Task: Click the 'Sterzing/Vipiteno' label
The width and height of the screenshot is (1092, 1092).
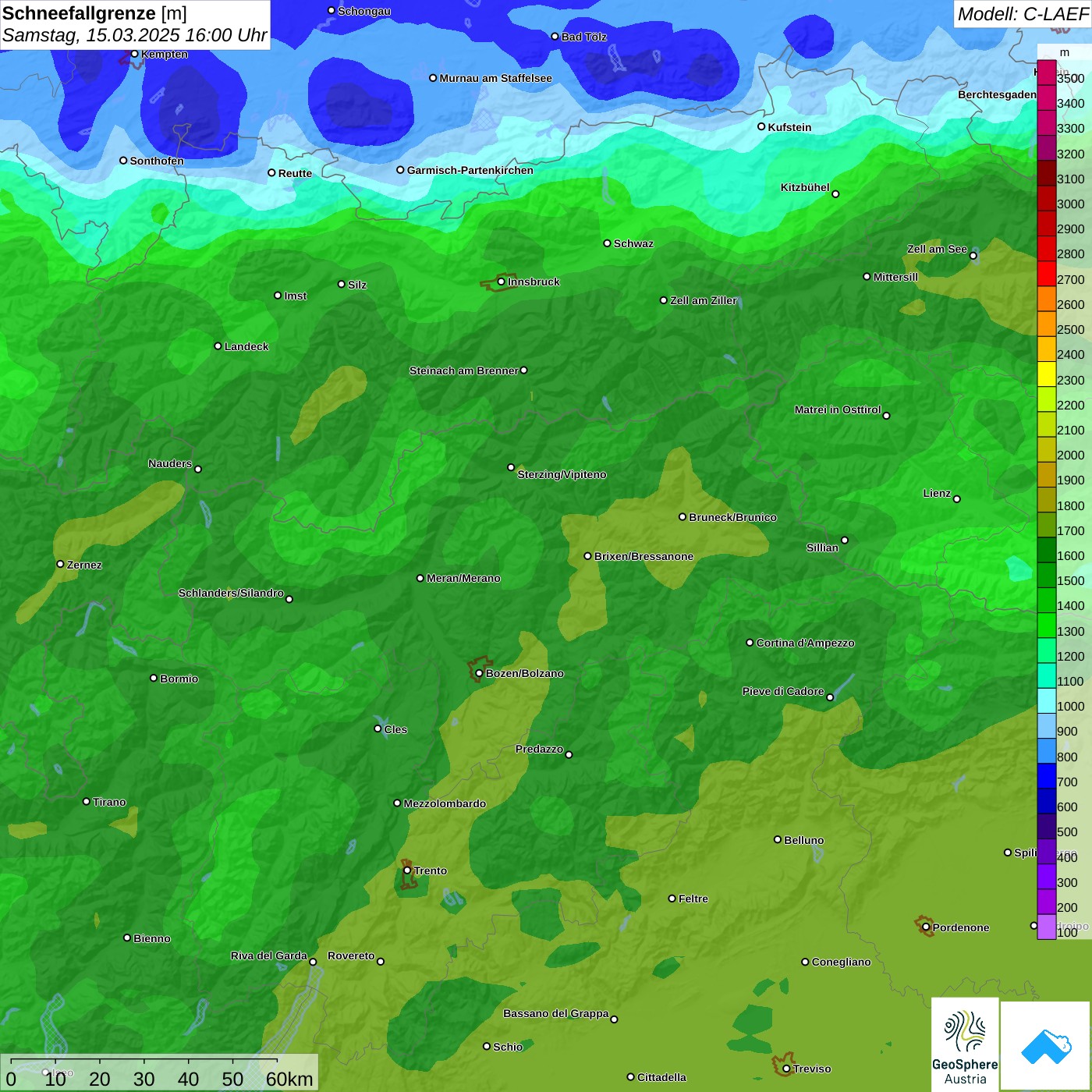Action: pos(562,474)
